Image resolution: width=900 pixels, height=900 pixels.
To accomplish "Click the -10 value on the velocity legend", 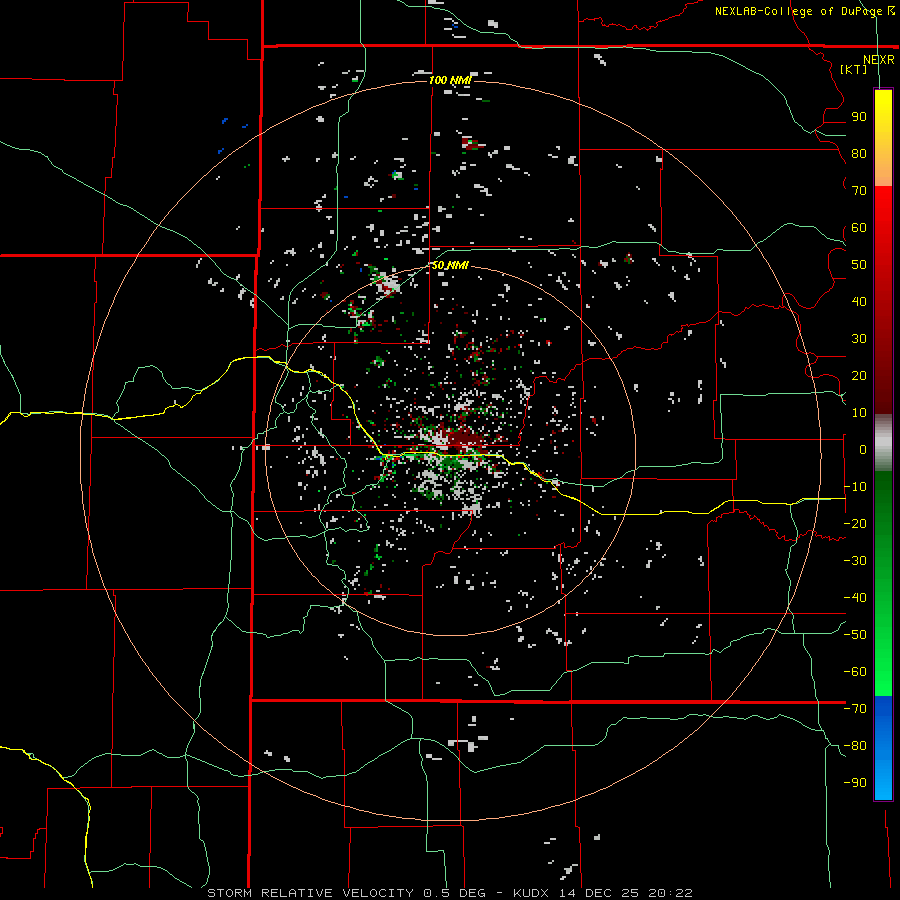I will point(855,487).
